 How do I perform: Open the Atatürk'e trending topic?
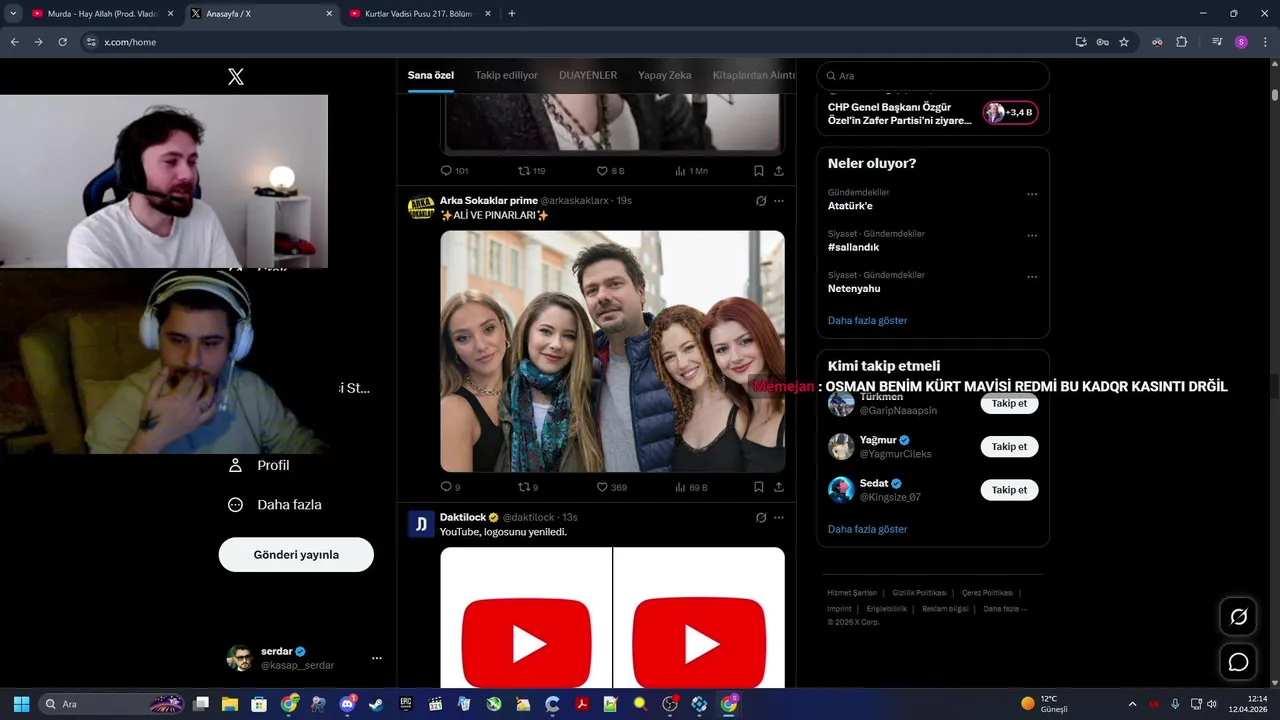850,206
